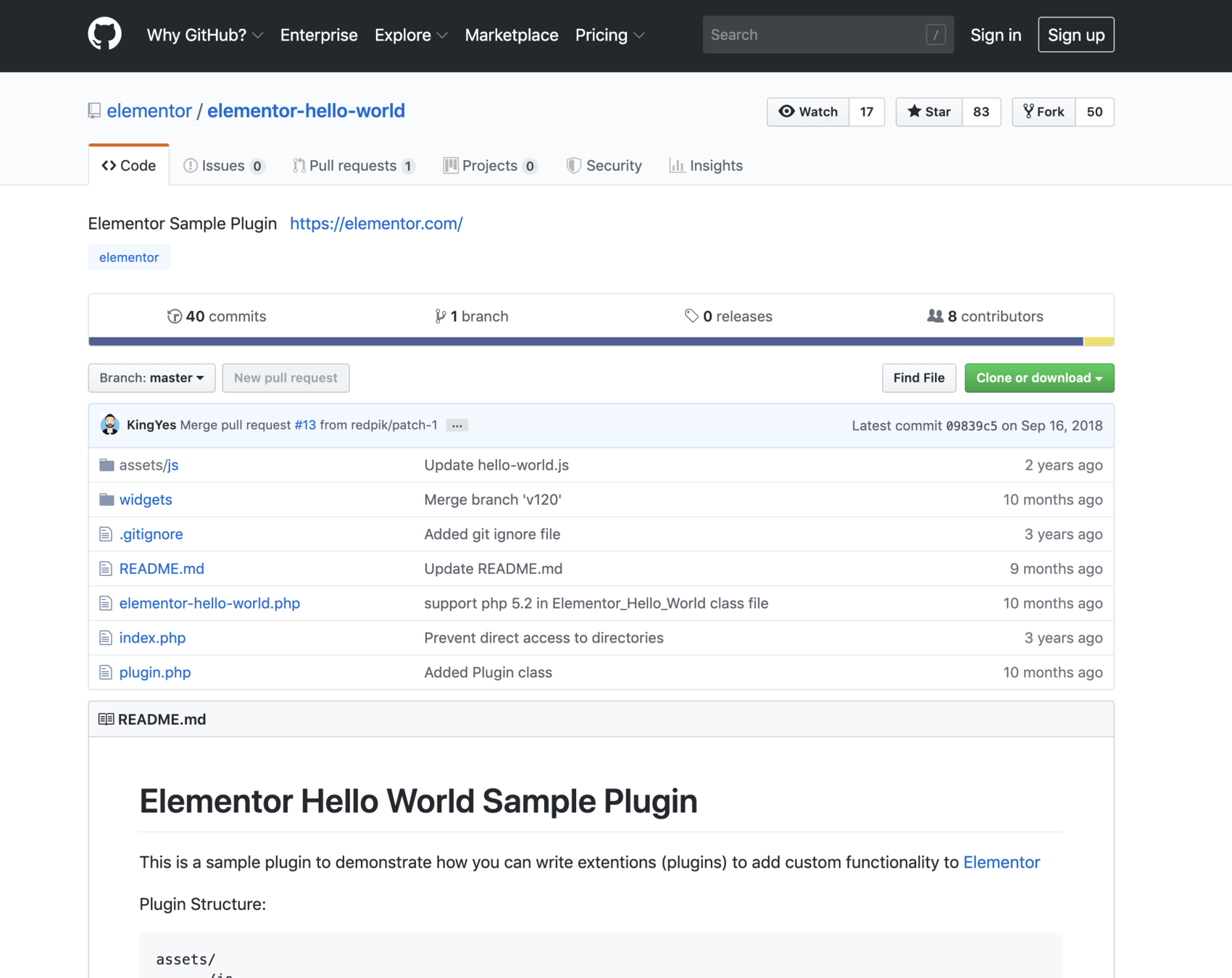Click the Find File button
Image resolution: width=1232 pixels, height=978 pixels.
(919, 378)
